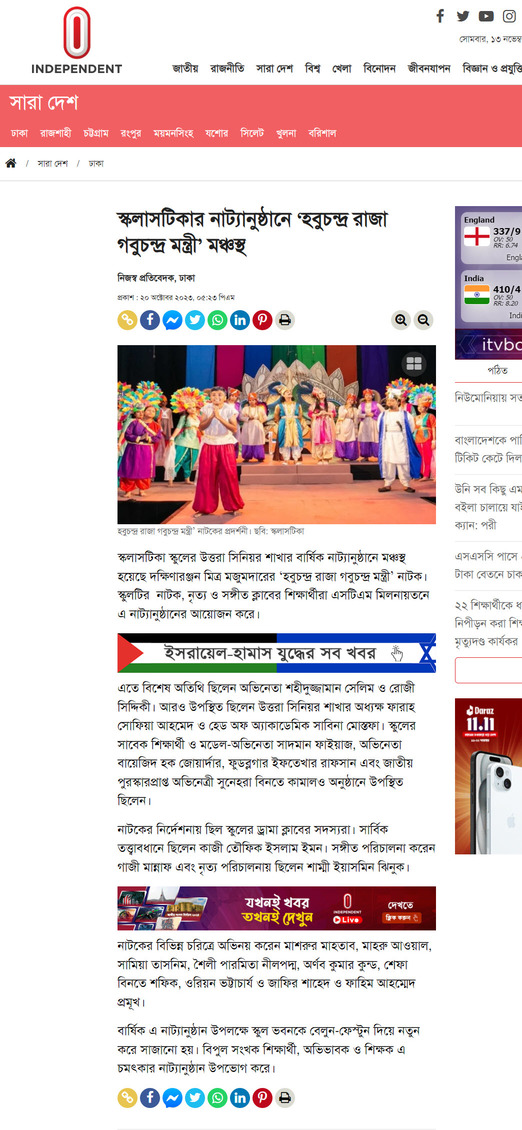This screenshot has width=522, height=1130.
Task: Select the সিলেট division tab
Action: coord(252,133)
